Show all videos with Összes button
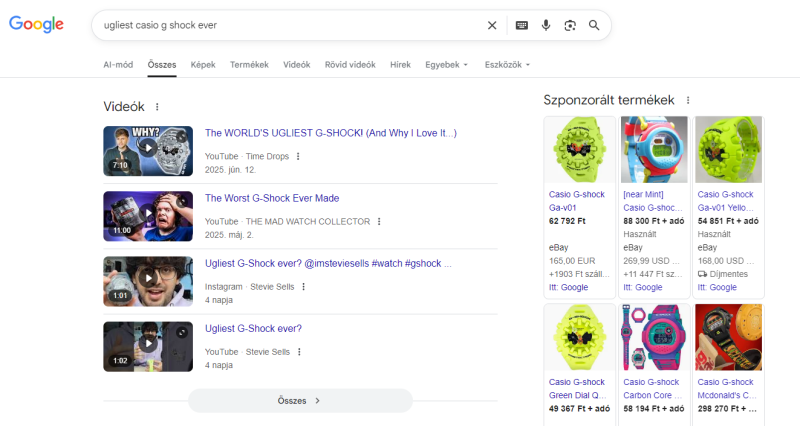Viewport: 800px width, 426px height. [x=300, y=401]
